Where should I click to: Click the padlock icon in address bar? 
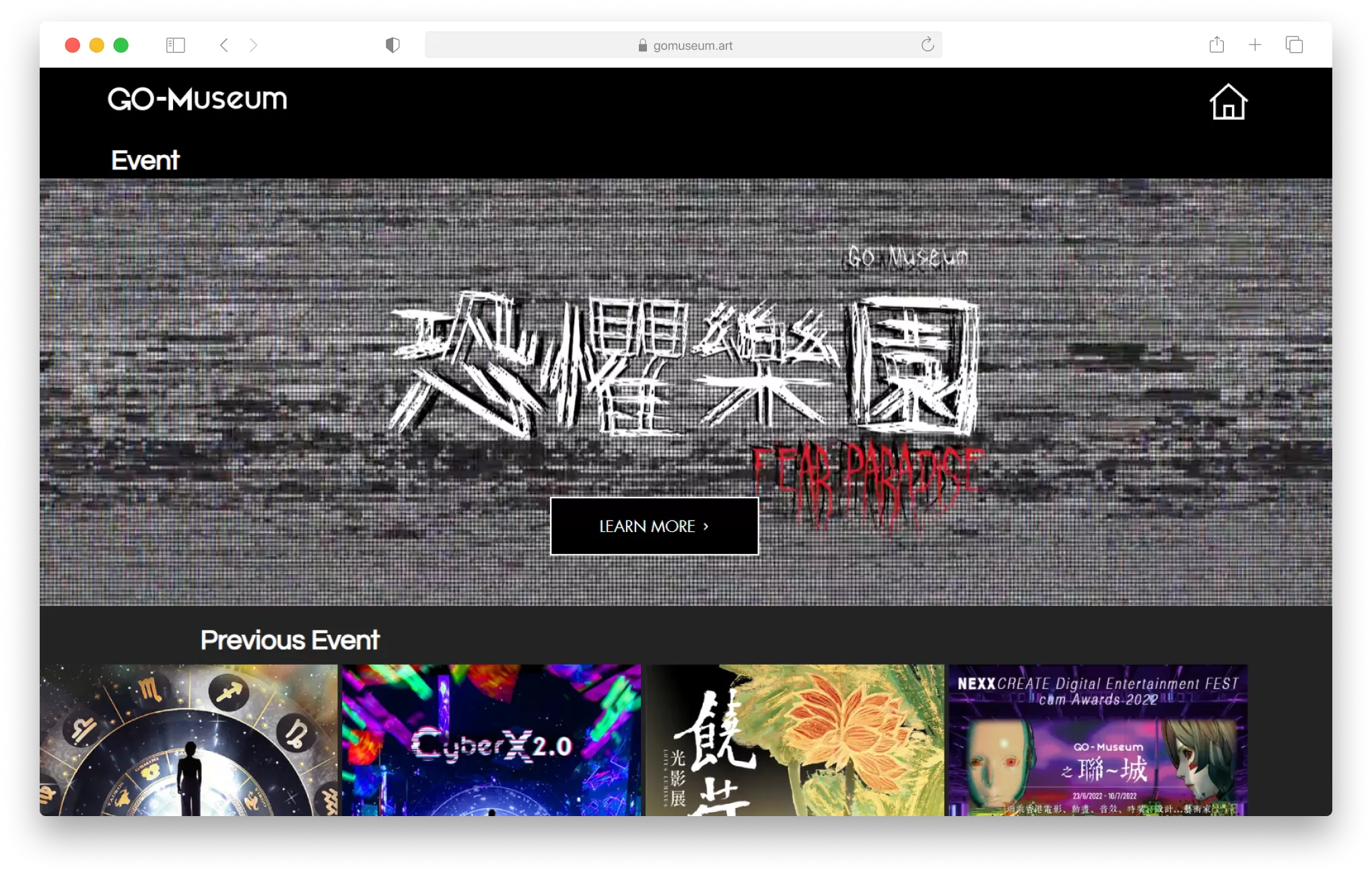[642, 45]
